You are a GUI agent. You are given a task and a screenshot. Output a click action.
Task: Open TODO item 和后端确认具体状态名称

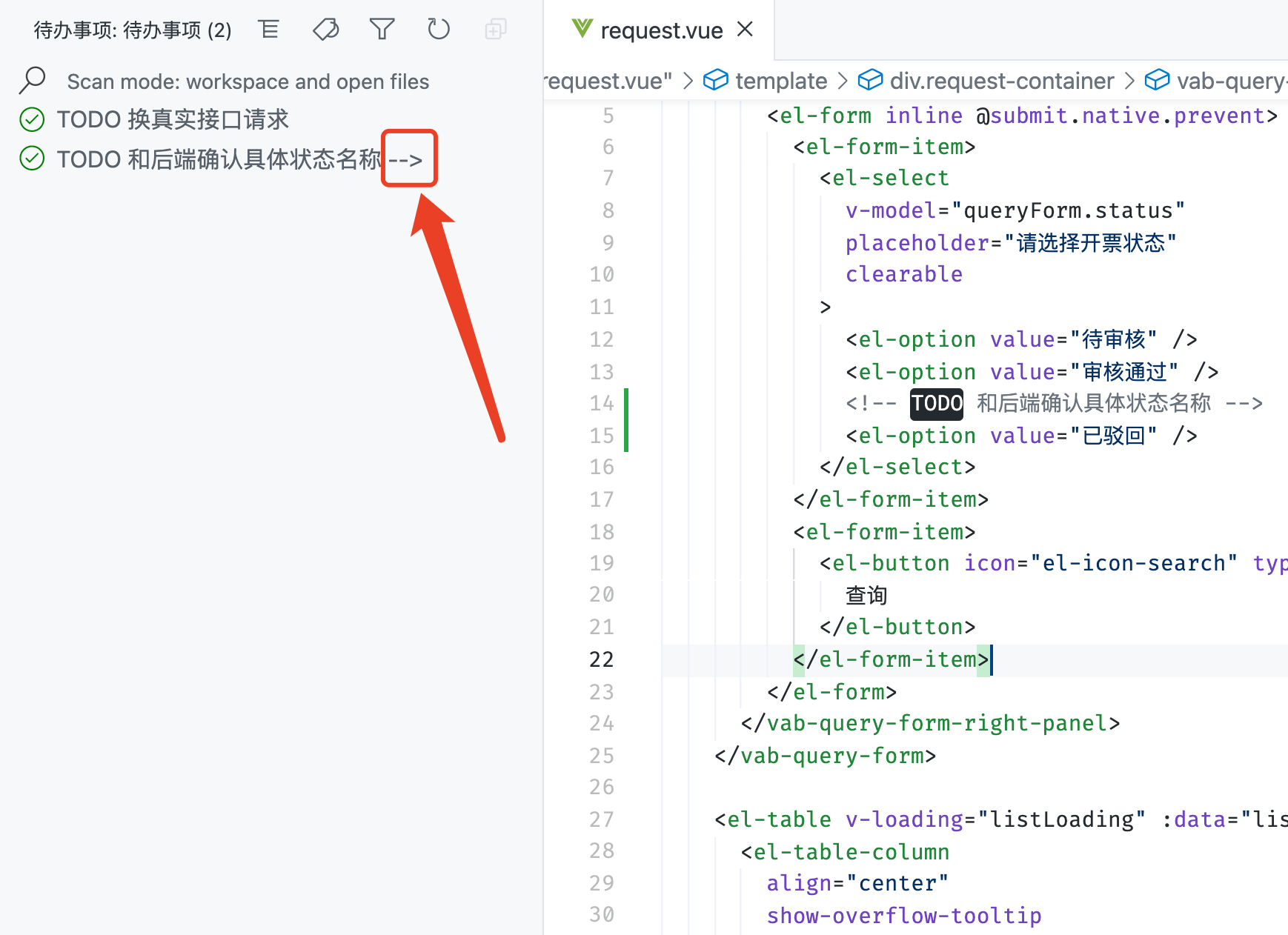(x=239, y=159)
